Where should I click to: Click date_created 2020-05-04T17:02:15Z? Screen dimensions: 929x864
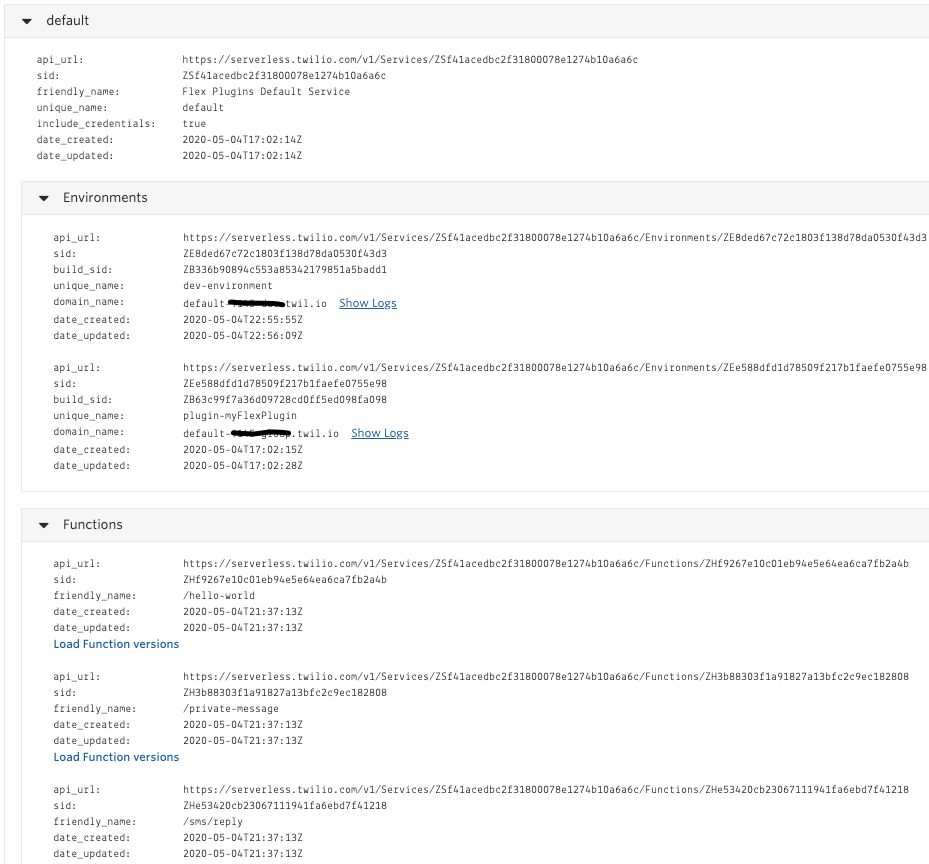(x=243, y=450)
